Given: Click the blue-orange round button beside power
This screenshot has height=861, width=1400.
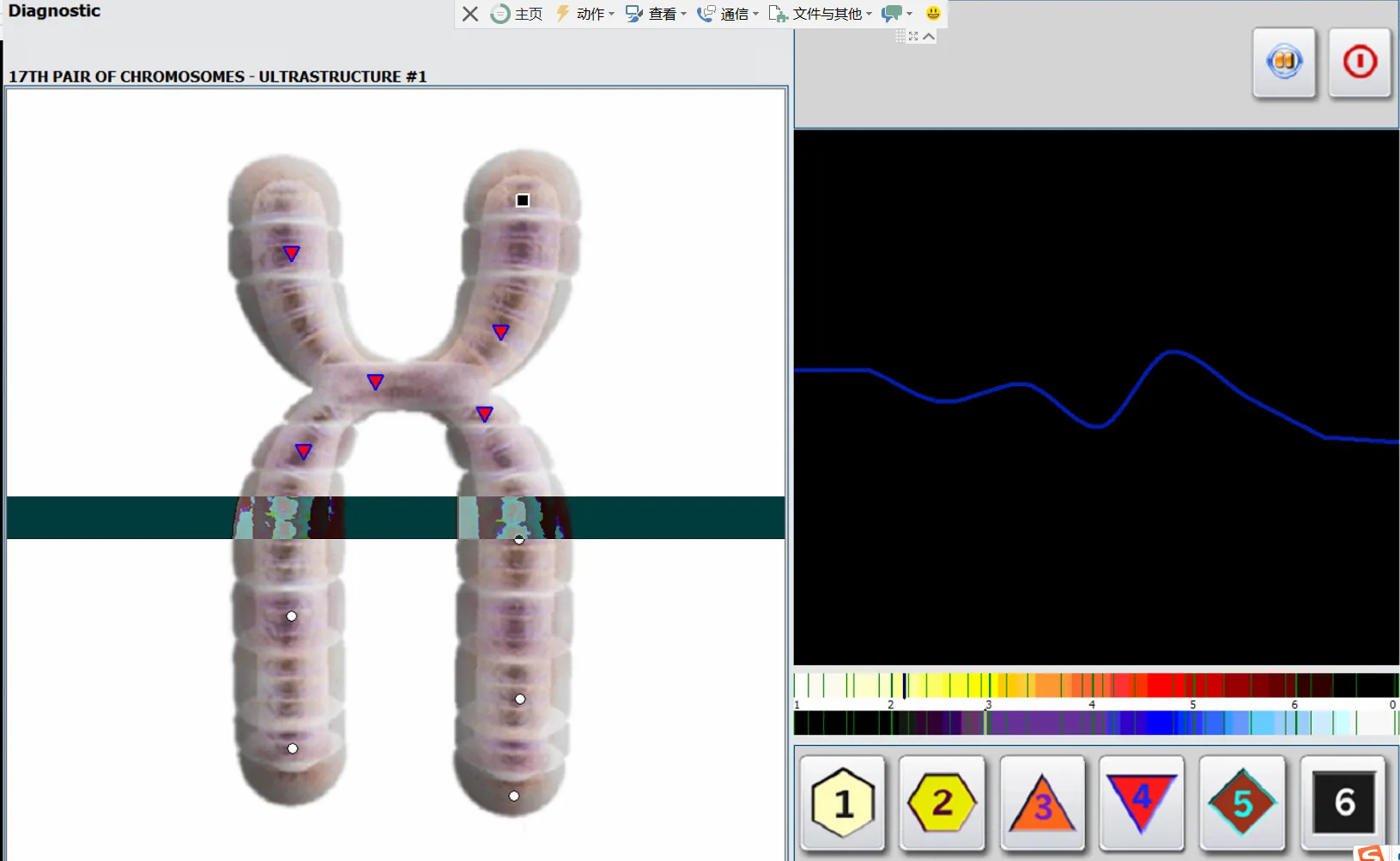Looking at the screenshot, I should click(x=1284, y=63).
